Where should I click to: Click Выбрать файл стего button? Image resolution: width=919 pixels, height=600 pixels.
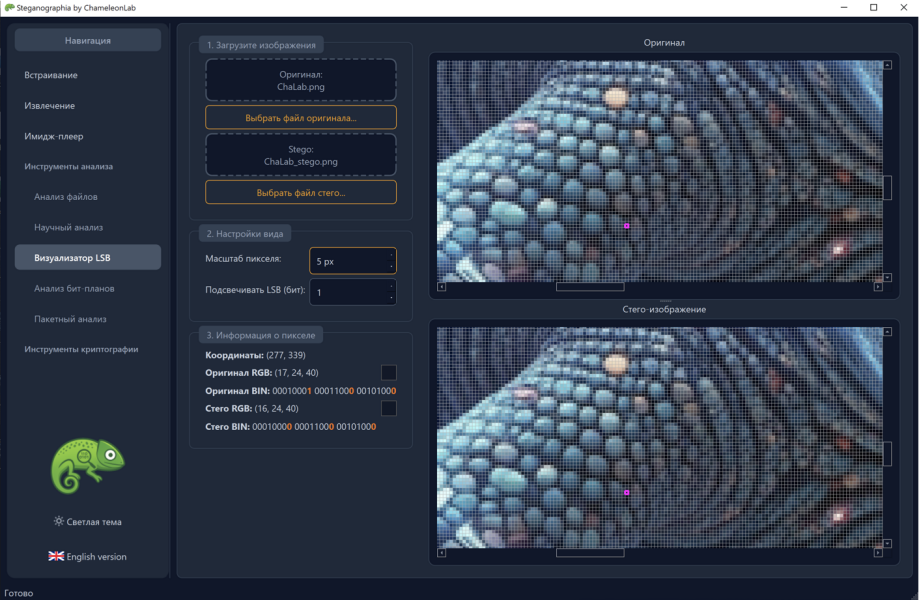click(301, 192)
